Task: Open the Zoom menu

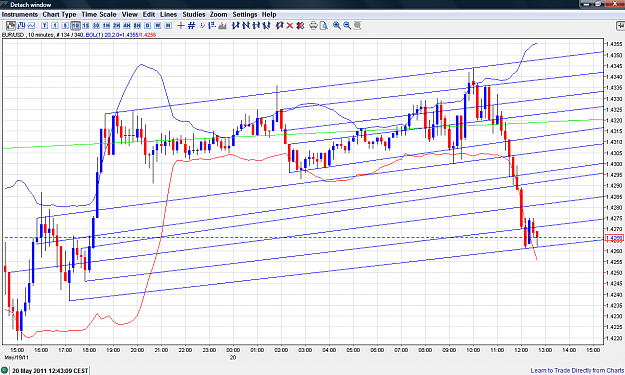Action: (x=218, y=14)
